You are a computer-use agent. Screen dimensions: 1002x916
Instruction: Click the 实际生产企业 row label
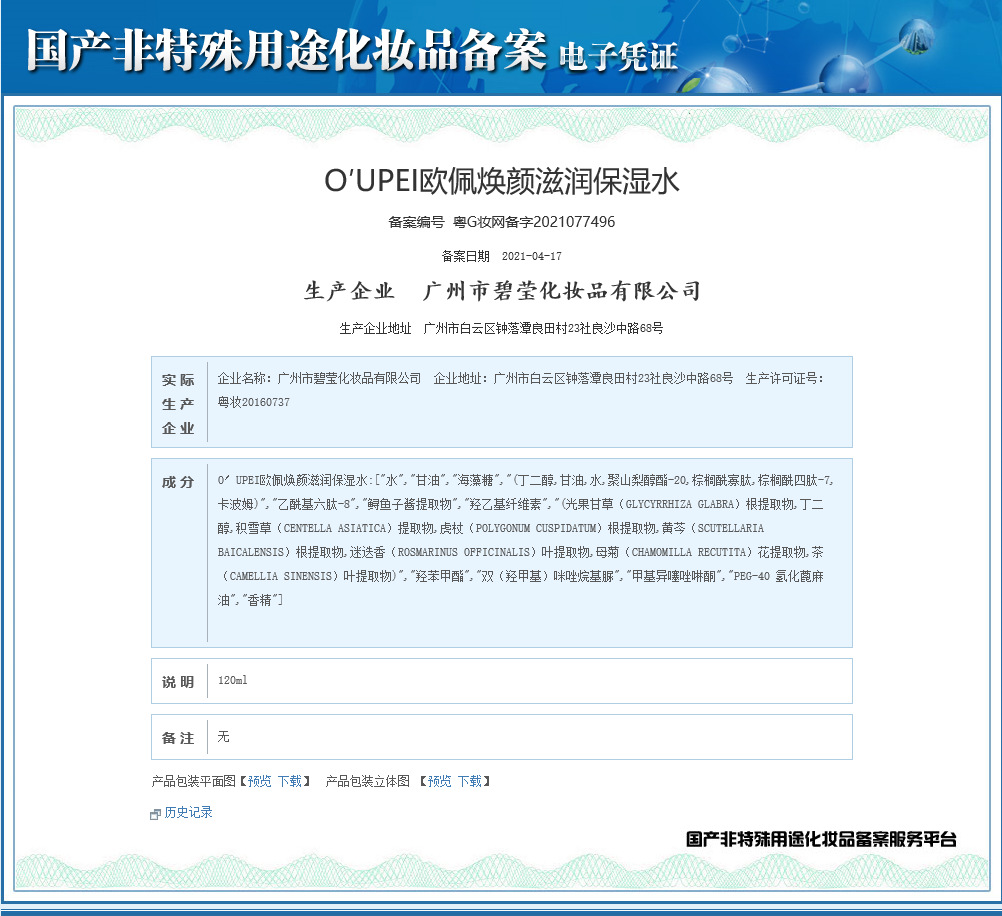178,404
